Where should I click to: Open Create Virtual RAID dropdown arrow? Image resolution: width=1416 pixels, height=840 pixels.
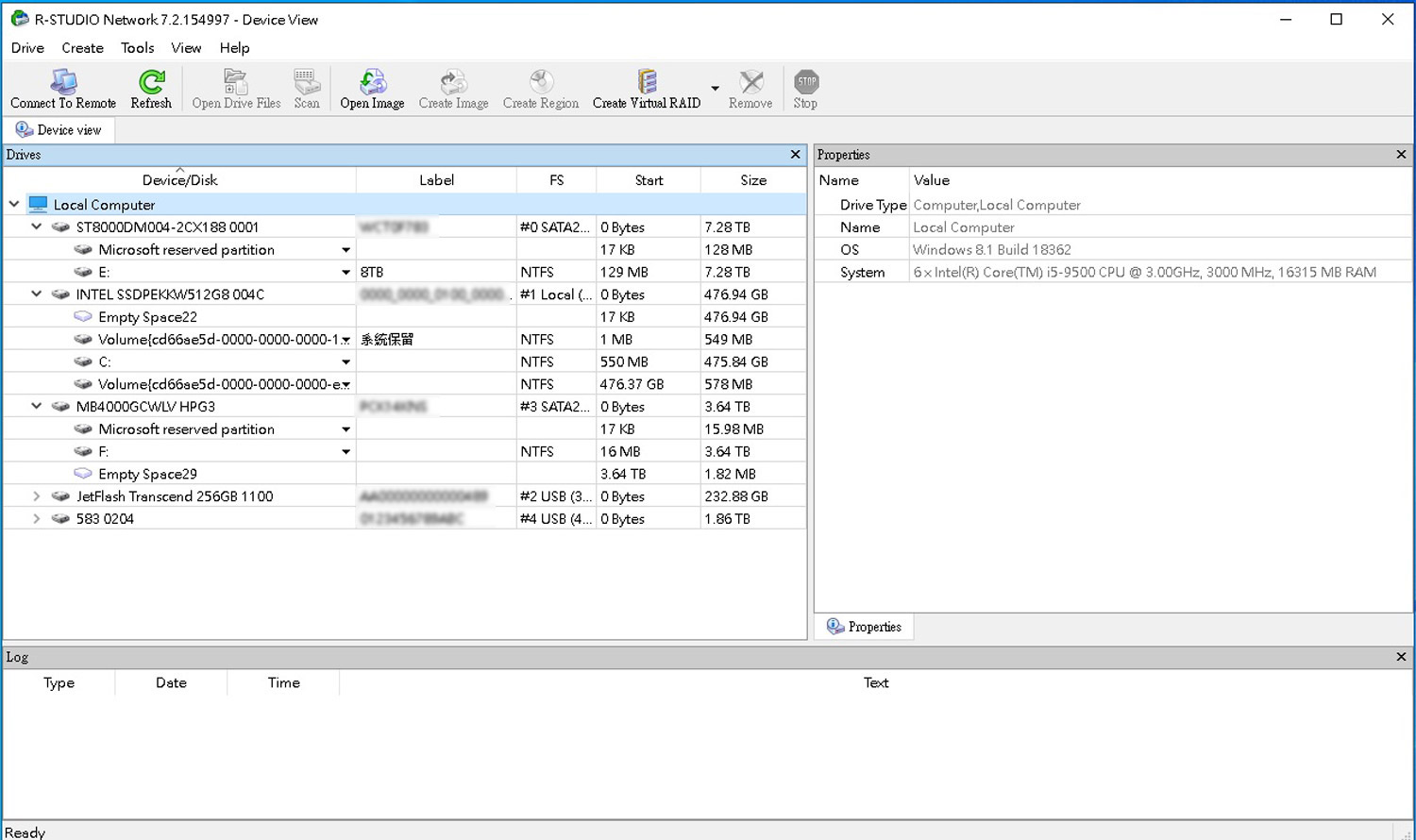coord(715,89)
